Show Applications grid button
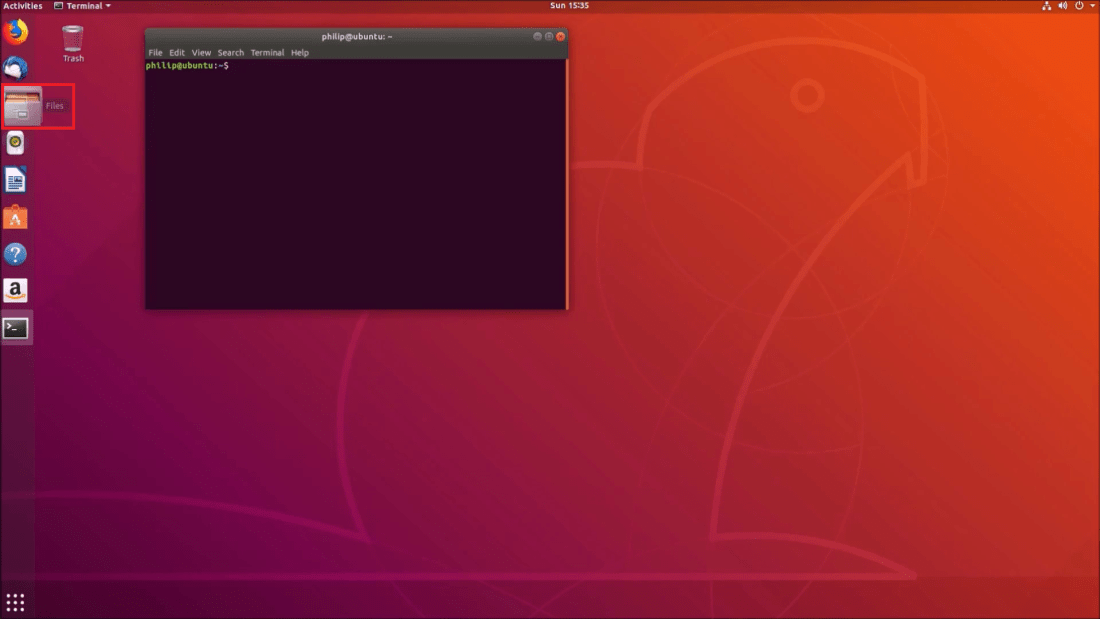The height and width of the screenshot is (619, 1100). [16, 602]
